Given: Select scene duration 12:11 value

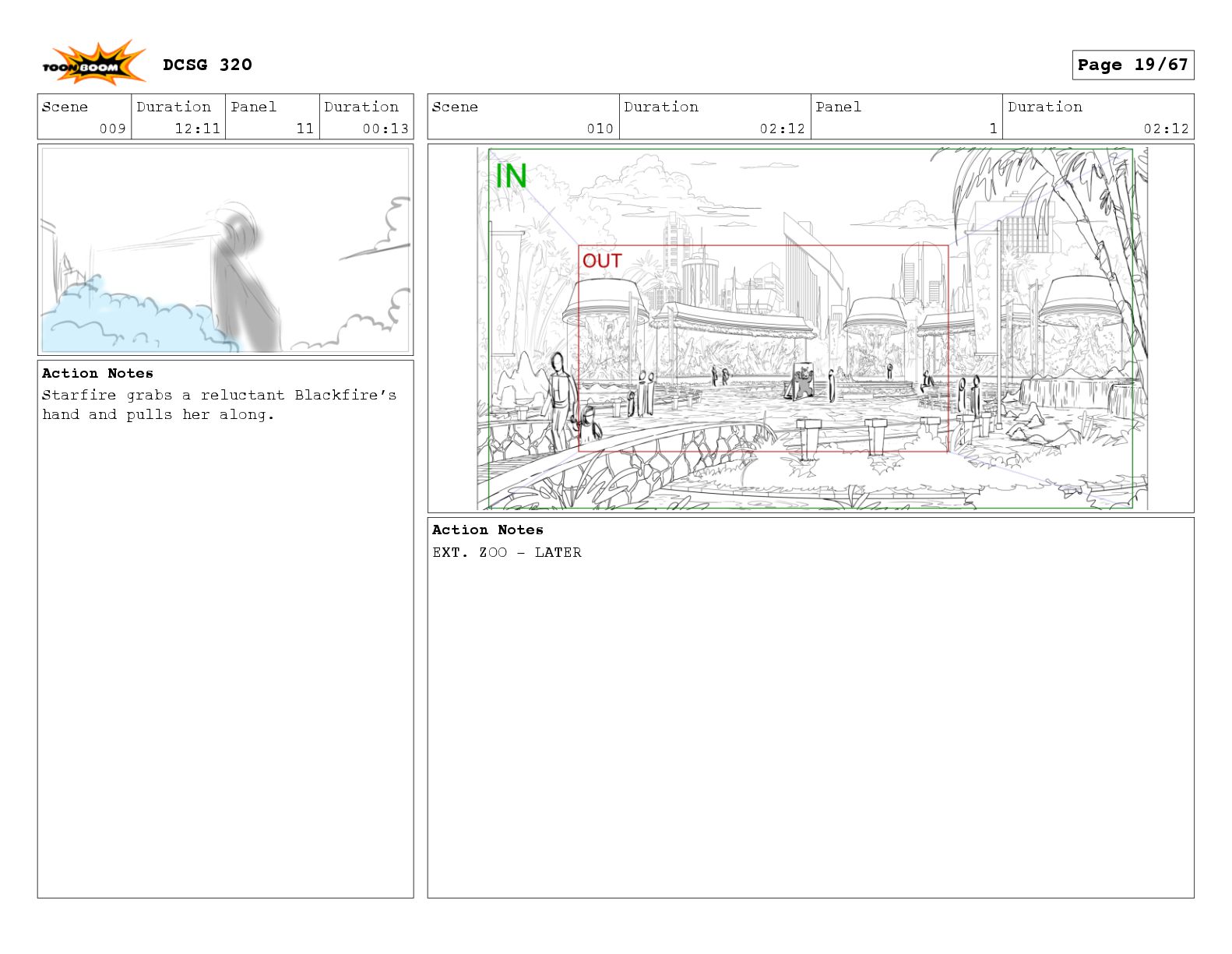Looking at the screenshot, I should pyautogui.click(x=197, y=128).
